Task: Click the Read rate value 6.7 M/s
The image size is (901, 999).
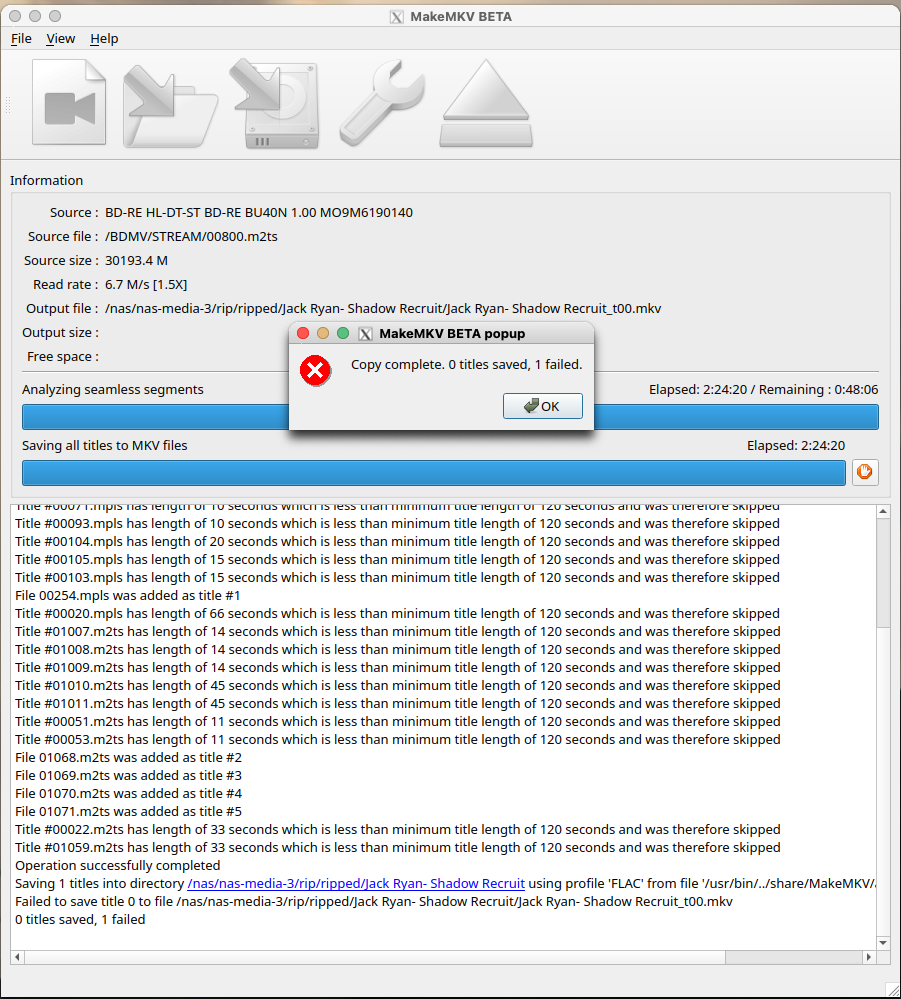Action: click(x=146, y=285)
